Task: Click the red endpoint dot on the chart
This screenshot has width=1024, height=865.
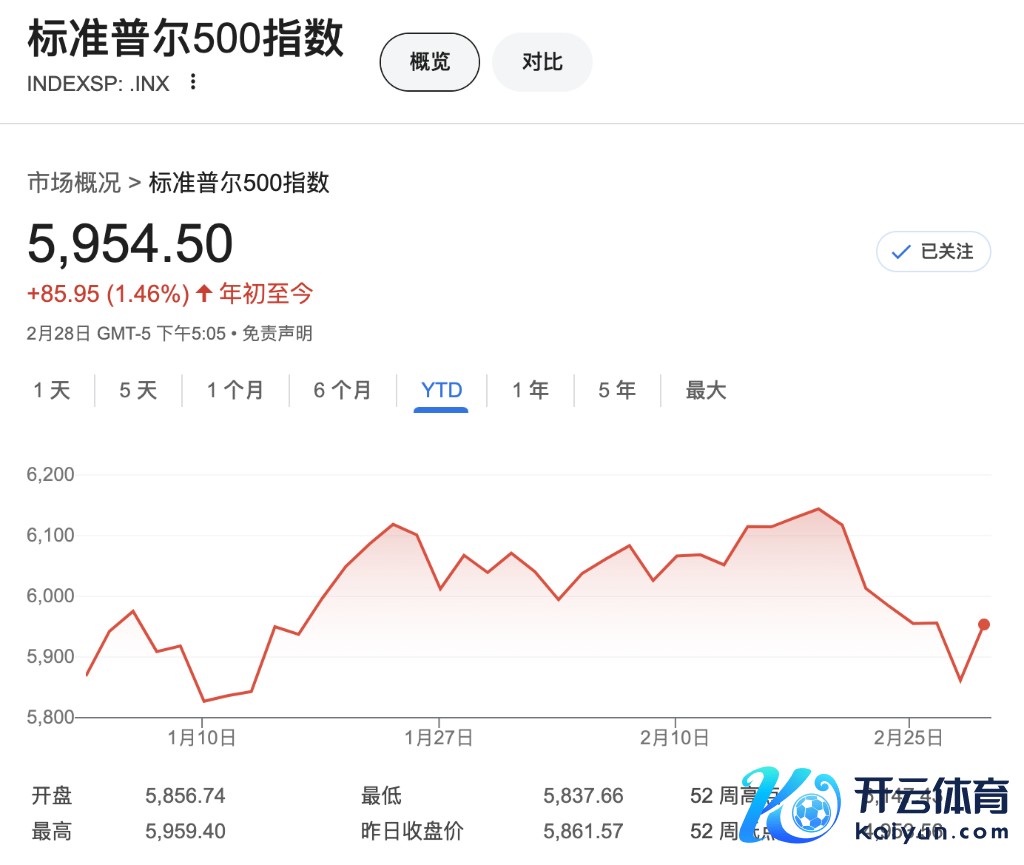Action: pos(984,625)
